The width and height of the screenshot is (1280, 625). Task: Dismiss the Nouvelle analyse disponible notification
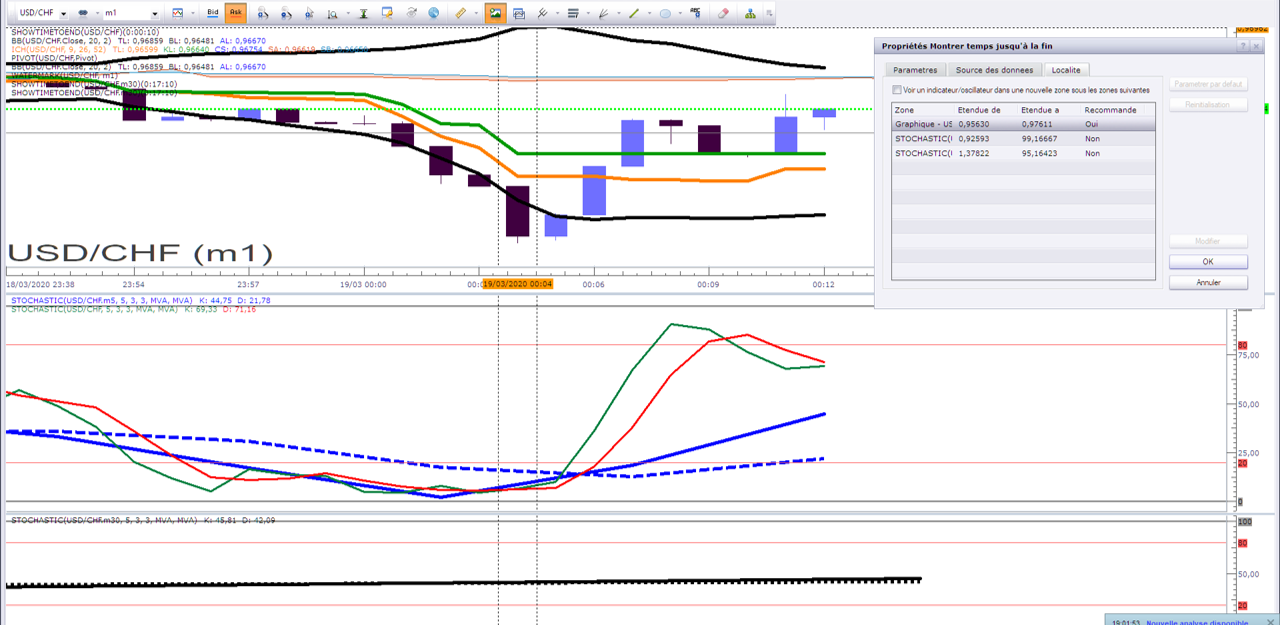coord(1271,621)
